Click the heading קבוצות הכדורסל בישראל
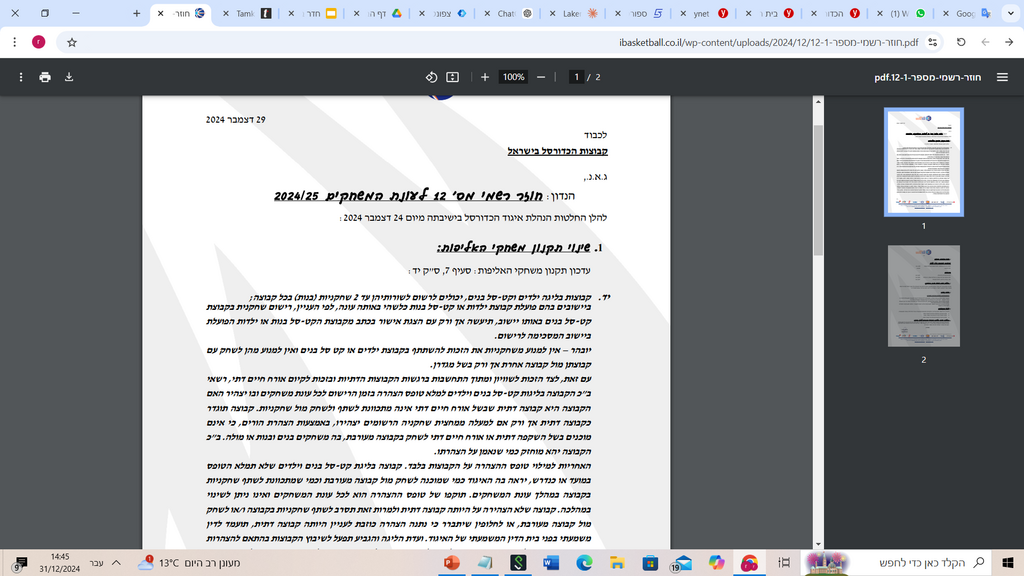Image resolution: width=1024 pixels, height=576 pixels. [x=558, y=151]
